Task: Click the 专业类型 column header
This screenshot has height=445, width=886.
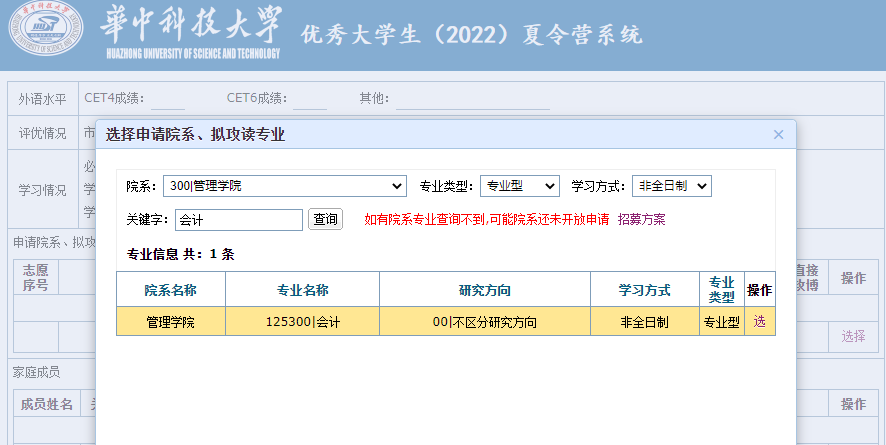Action: click(722, 290)
